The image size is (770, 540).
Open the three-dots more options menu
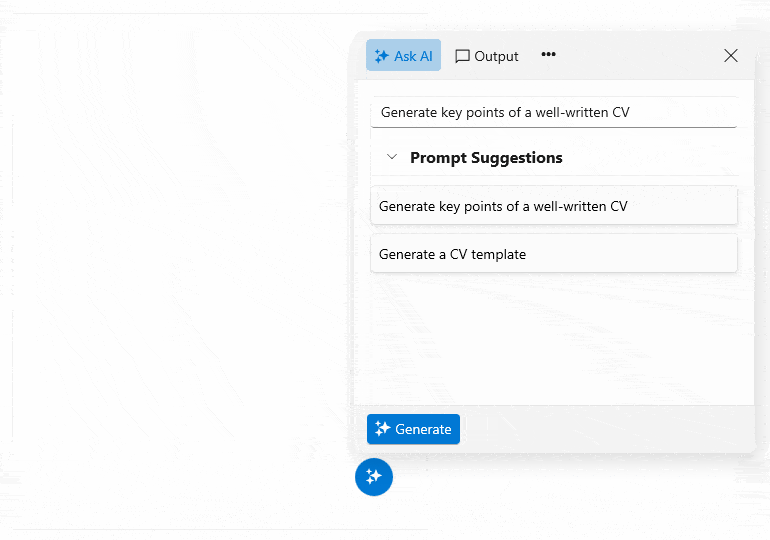coord(549,54)
